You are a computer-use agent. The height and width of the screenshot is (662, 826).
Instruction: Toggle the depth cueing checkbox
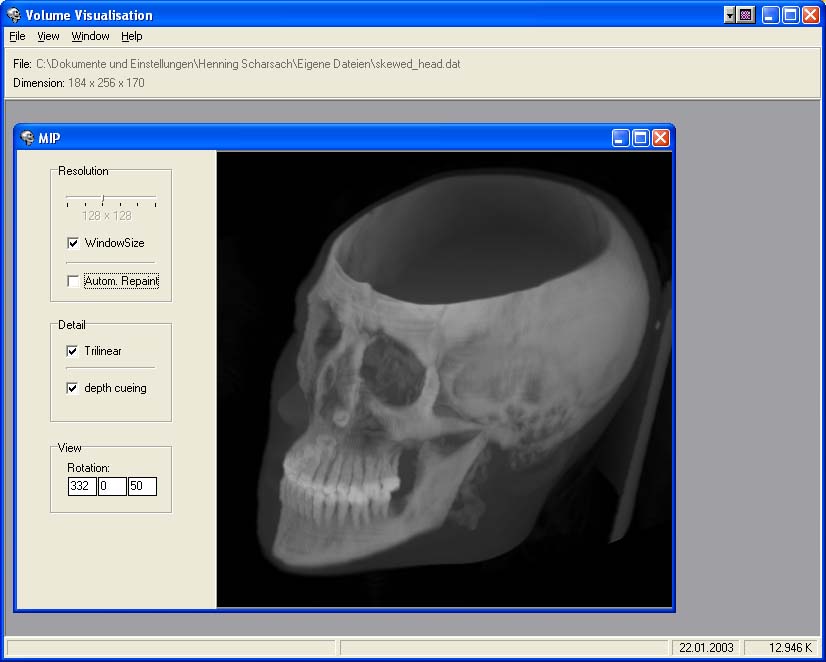[x=73, y=388]
